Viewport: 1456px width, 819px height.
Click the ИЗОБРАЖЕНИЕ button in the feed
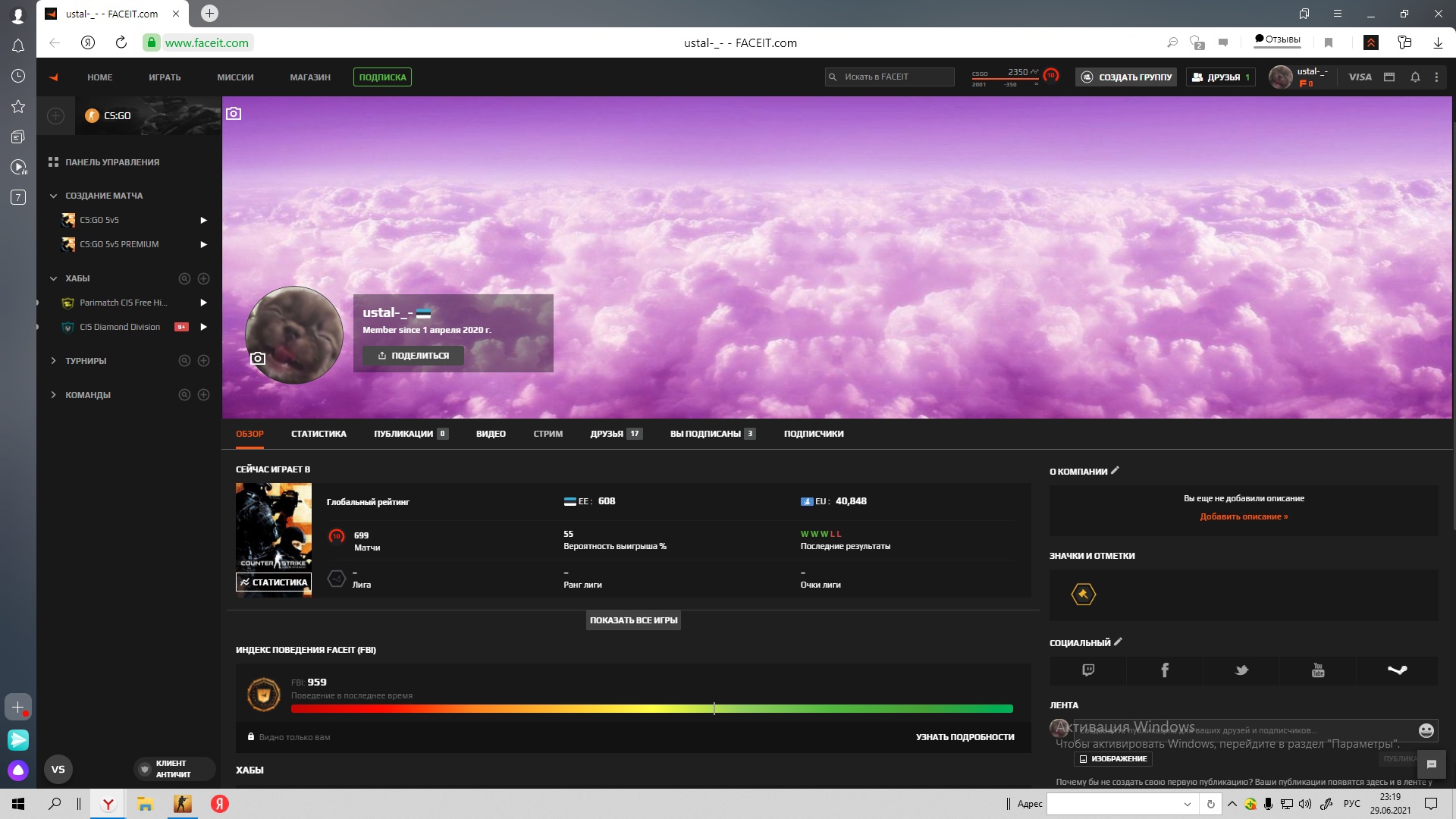point(1113,758)
